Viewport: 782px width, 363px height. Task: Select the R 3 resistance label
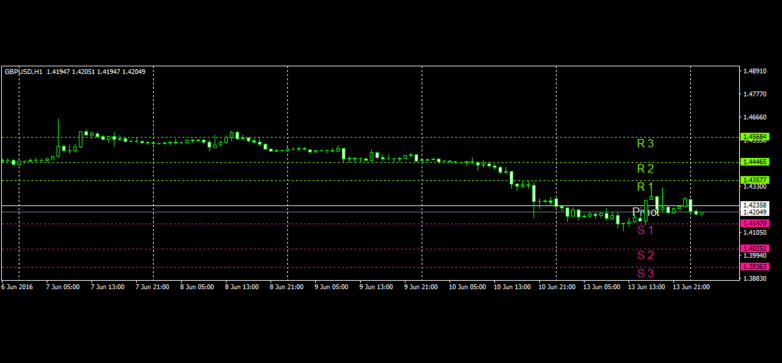(x=645, y=144)
